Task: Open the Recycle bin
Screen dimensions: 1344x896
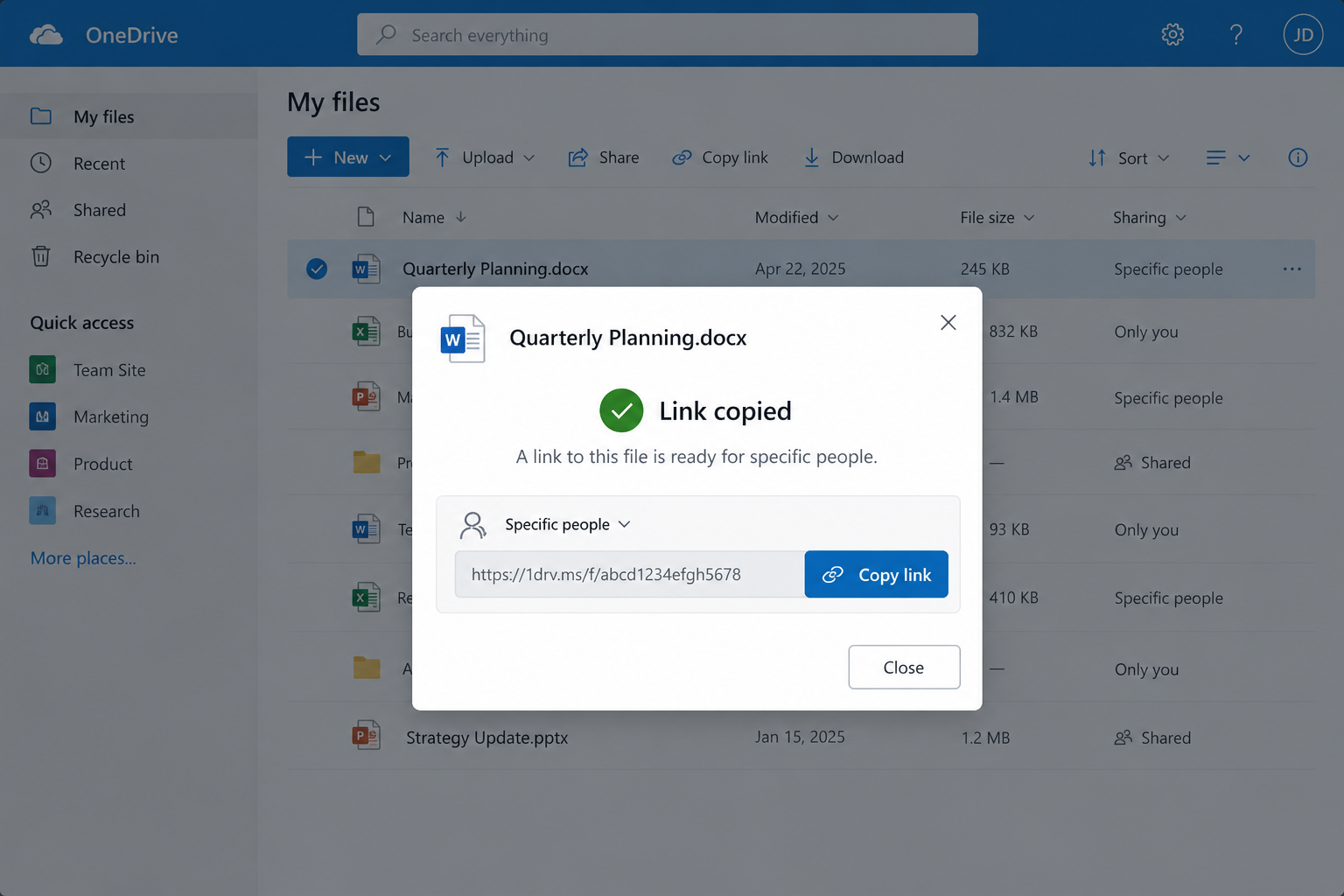Action: (x=129, y=256)
